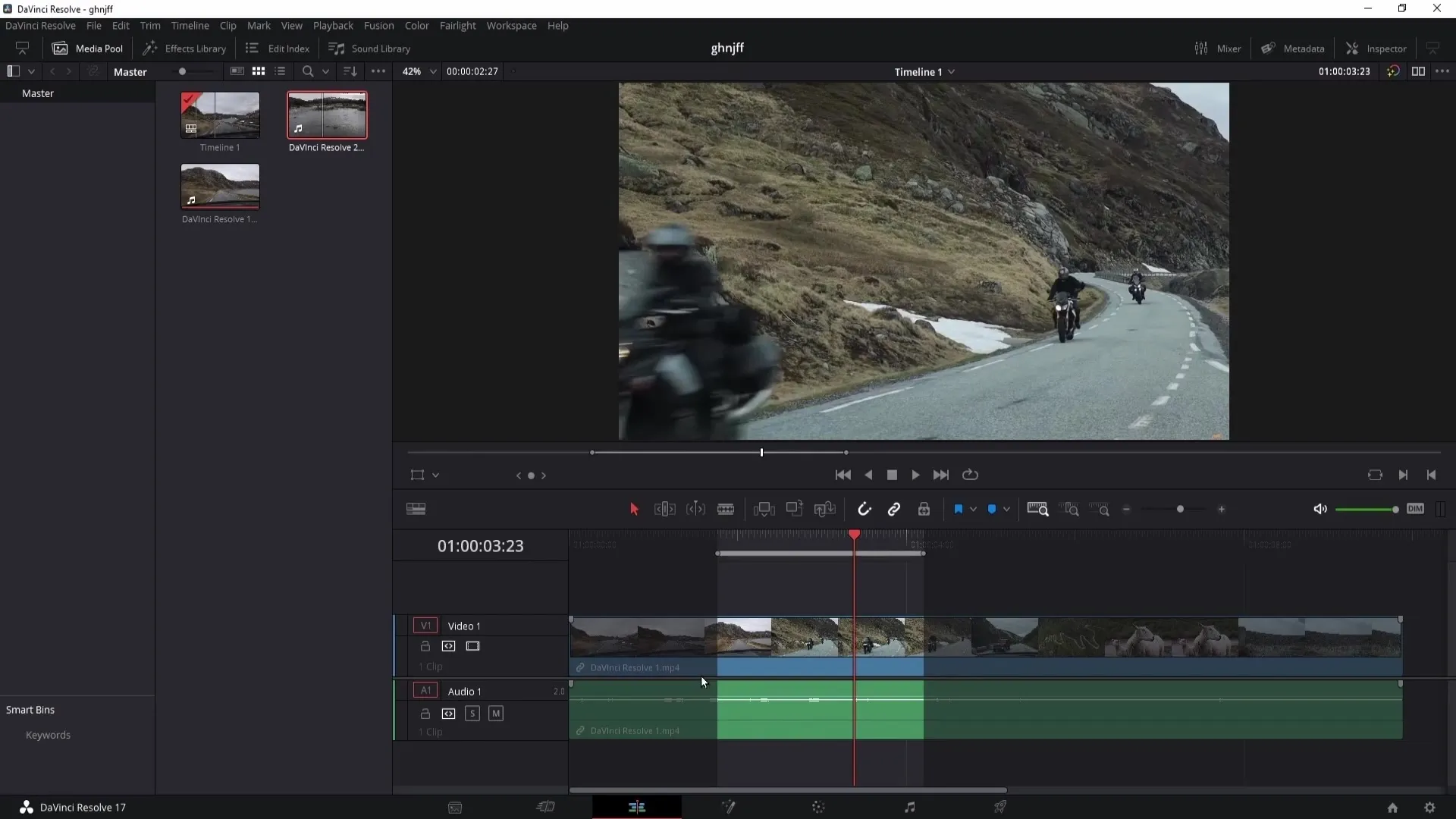
Task: Open the media pool search dropdown arrow
Action: click(325, 71)
